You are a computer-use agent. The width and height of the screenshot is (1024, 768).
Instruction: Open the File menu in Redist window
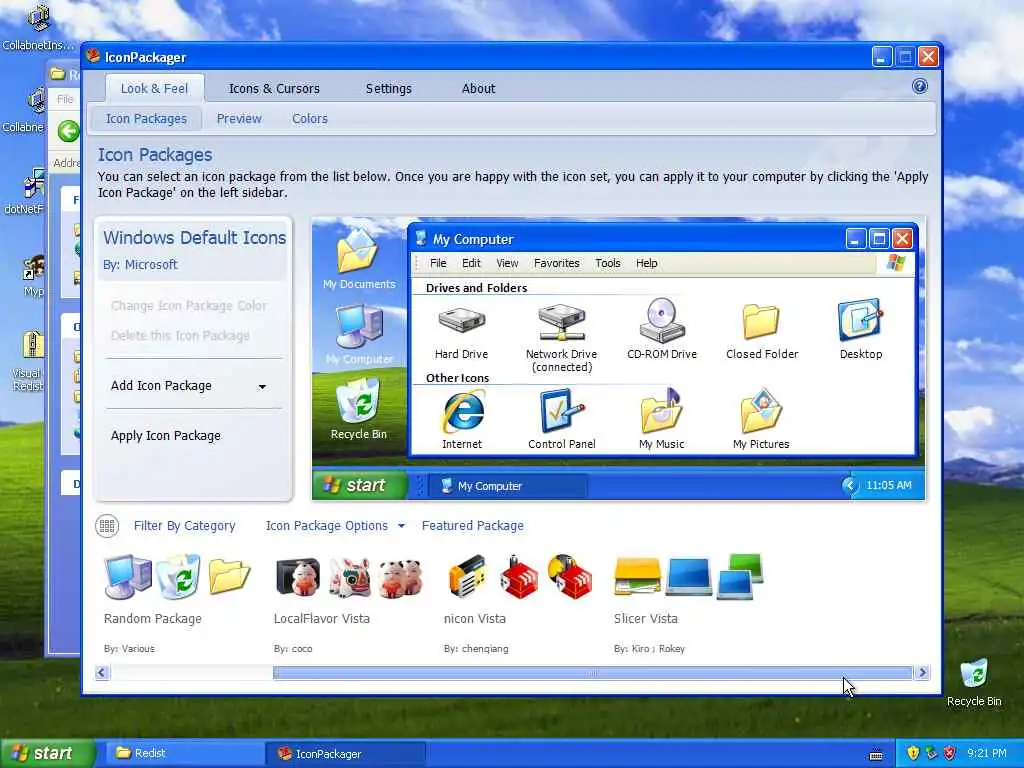[x=65, y=99]
